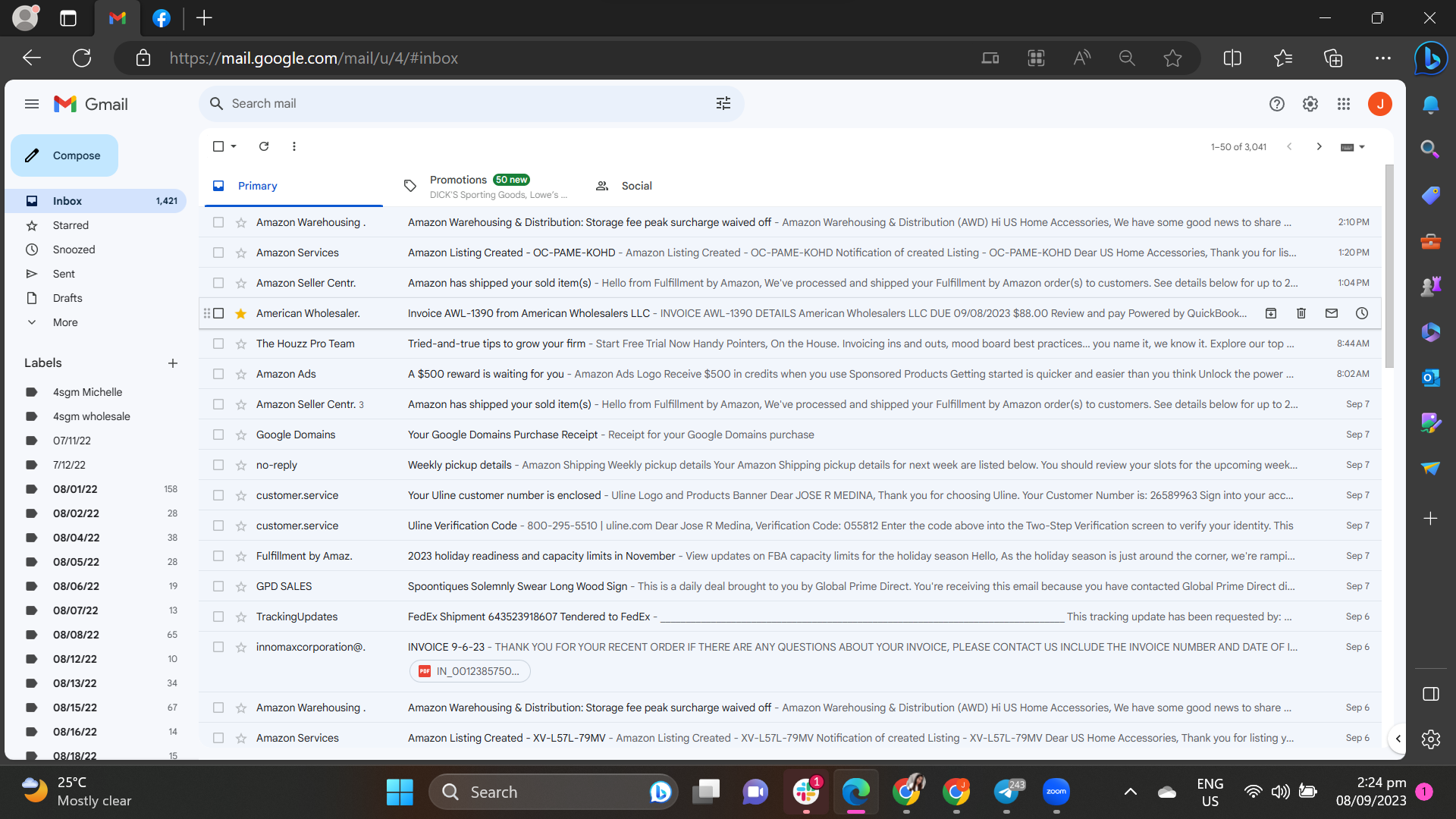
Task: Open Google apps grid
Action: tap(1344, 104)
